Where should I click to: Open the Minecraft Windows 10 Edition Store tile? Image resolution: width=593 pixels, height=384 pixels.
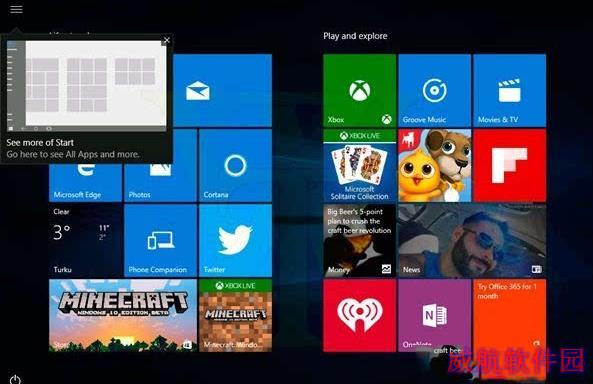(123, 316)
